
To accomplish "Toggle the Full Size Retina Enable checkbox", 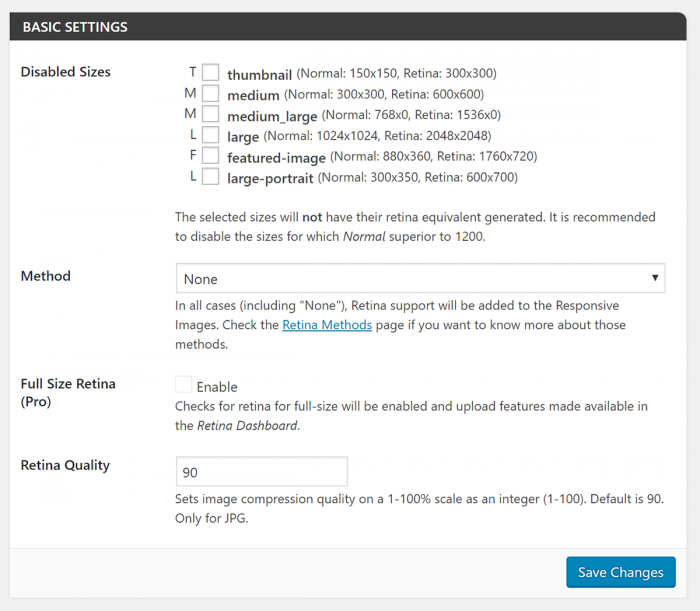I will pos(183,386).
